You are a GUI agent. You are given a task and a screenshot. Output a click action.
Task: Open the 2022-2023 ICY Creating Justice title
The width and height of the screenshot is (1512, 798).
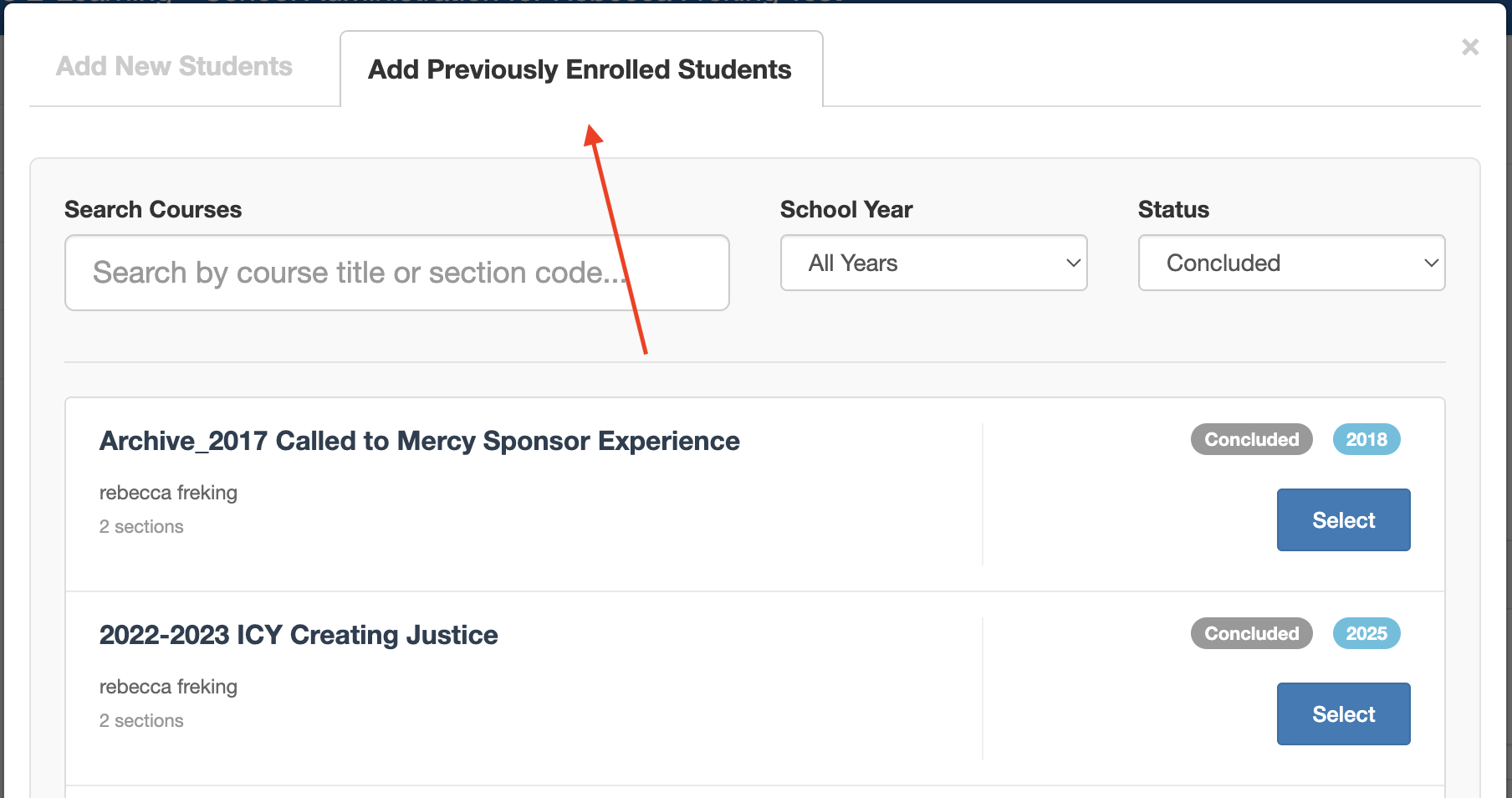click(x=298, y=635)
